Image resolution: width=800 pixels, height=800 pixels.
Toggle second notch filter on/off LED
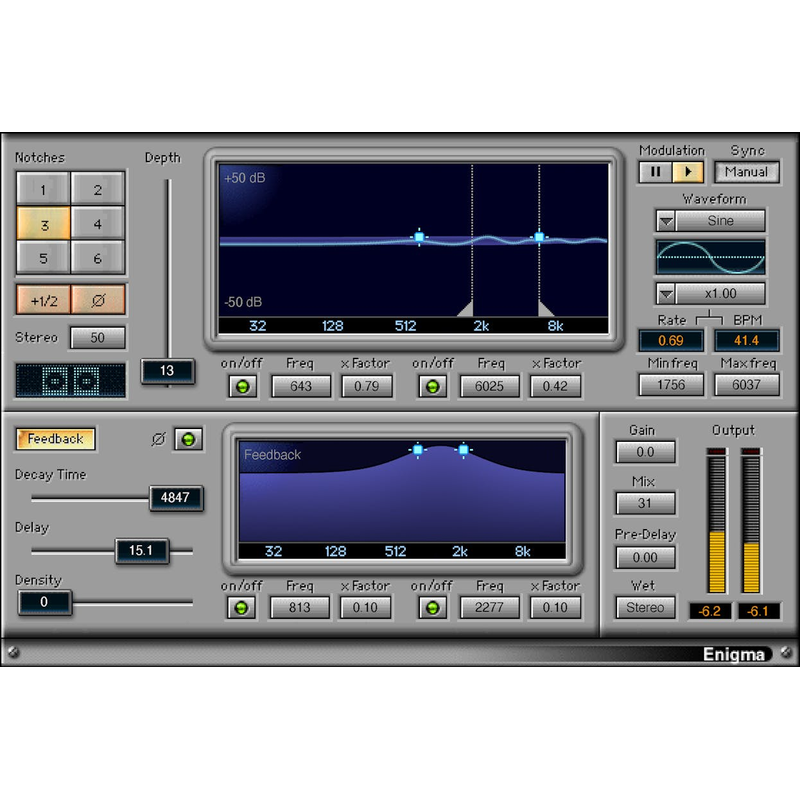(x=433, y=386)
